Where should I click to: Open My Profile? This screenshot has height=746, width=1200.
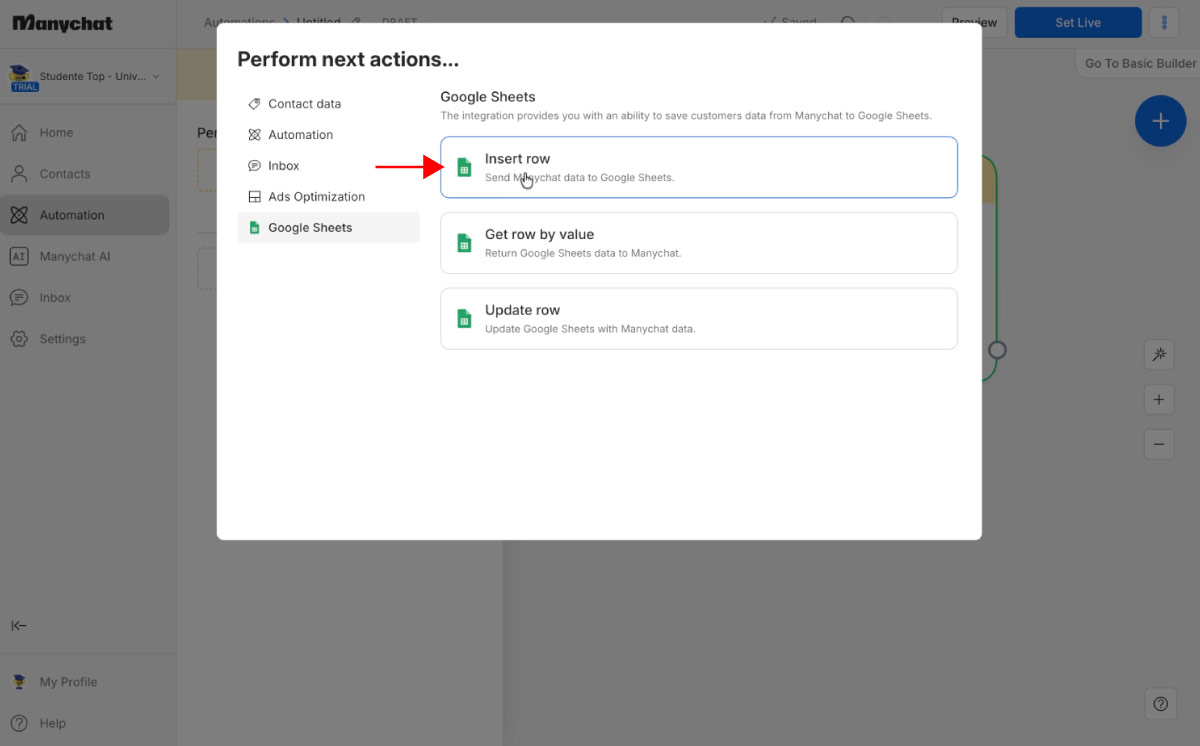(x=85, y=682)
